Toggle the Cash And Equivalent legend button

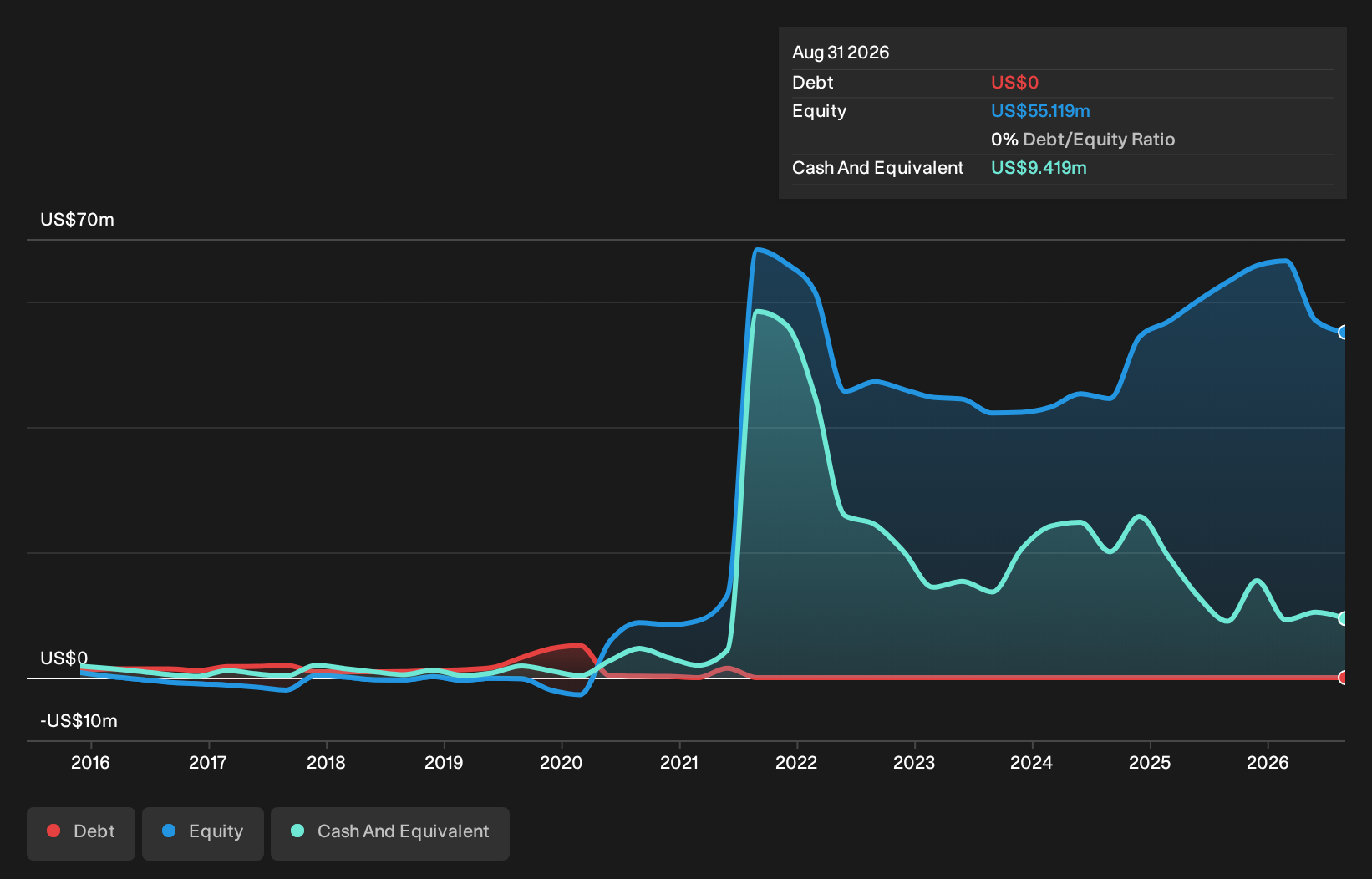tap(390, 833)
